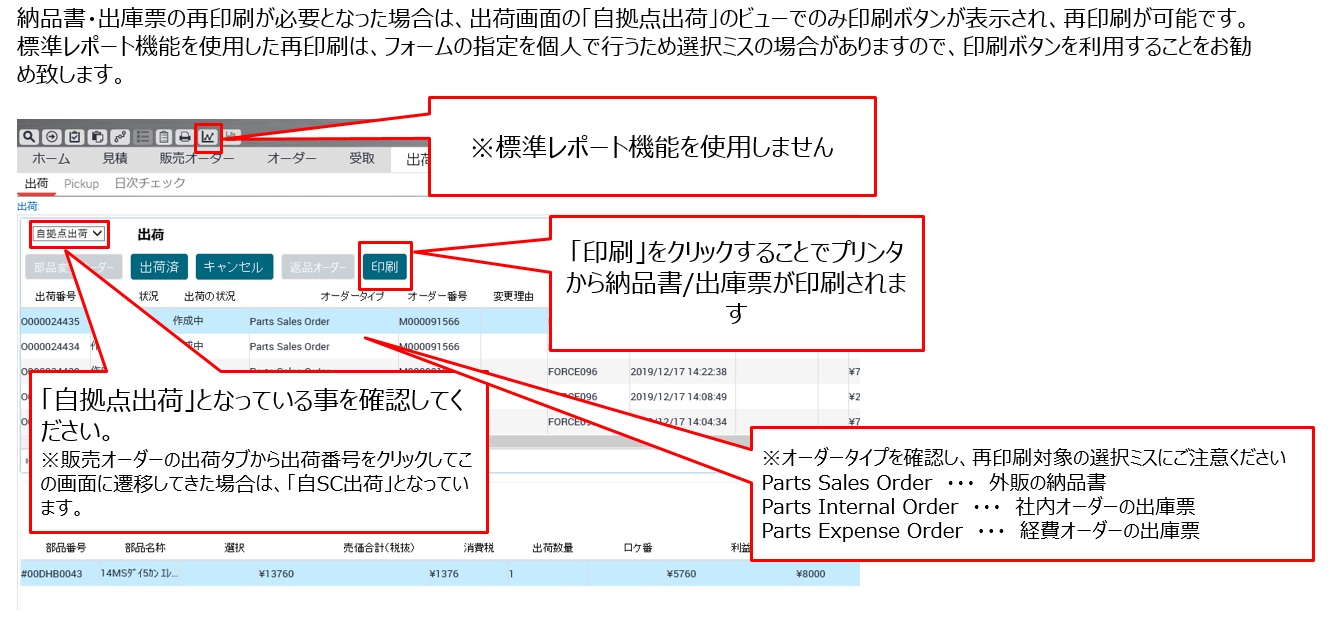Click the printer icon in toolbar
Image resolution: width=1335 pixels, height=618 pixels.
coord(185,137)
